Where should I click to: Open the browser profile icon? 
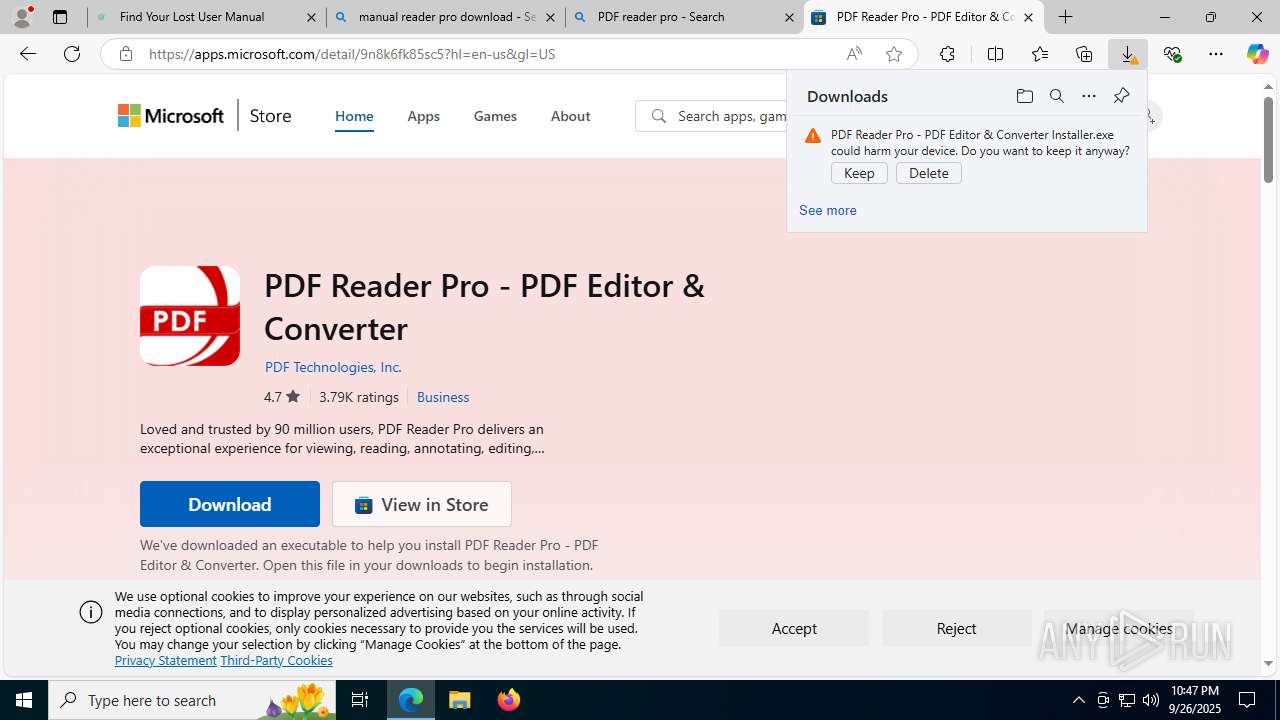tap(22, 17)
